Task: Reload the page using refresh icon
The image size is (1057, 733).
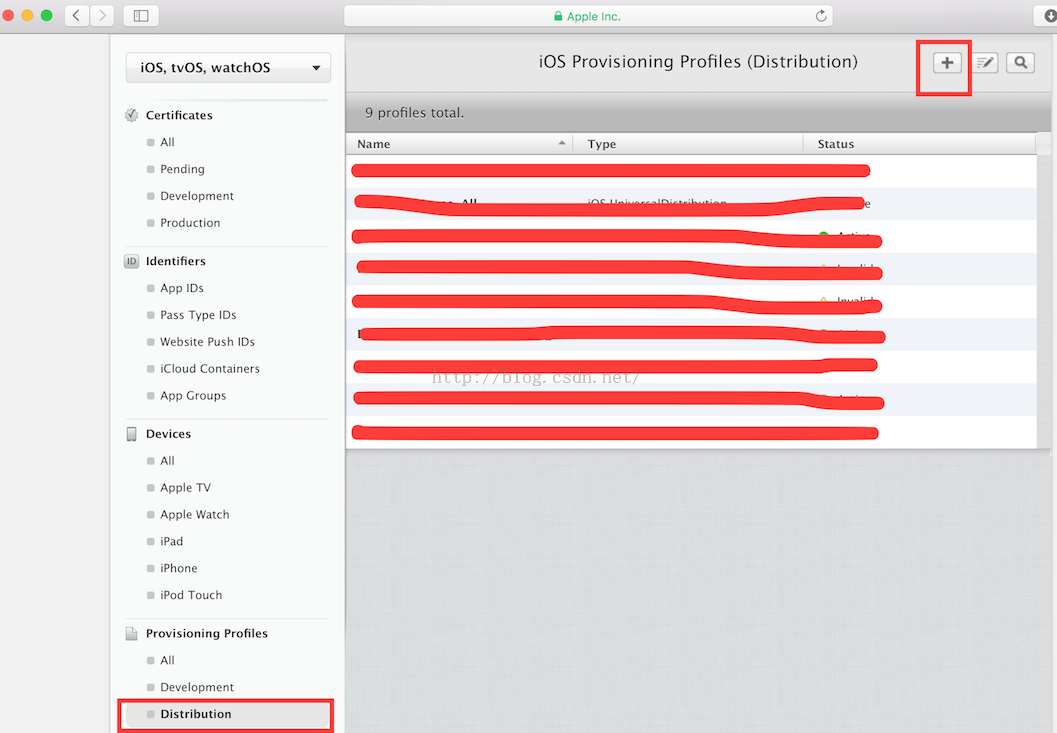Action: (x=820, y=16)
